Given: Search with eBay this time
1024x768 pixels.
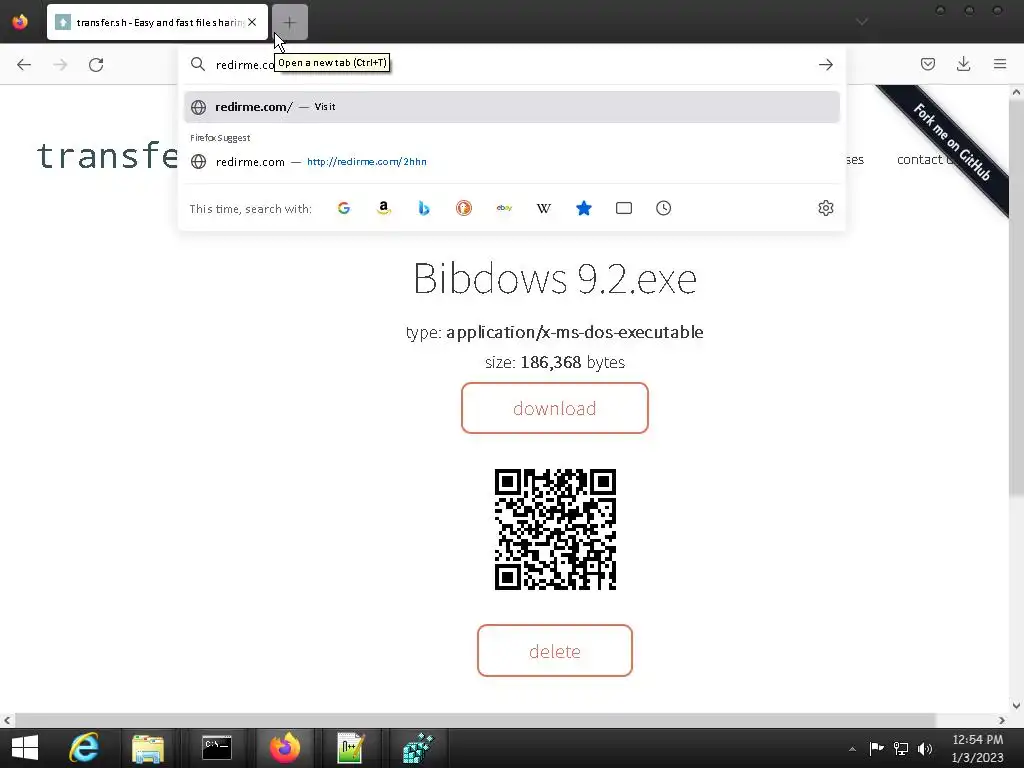Looking at the screenshot, I should pos(504,208).
